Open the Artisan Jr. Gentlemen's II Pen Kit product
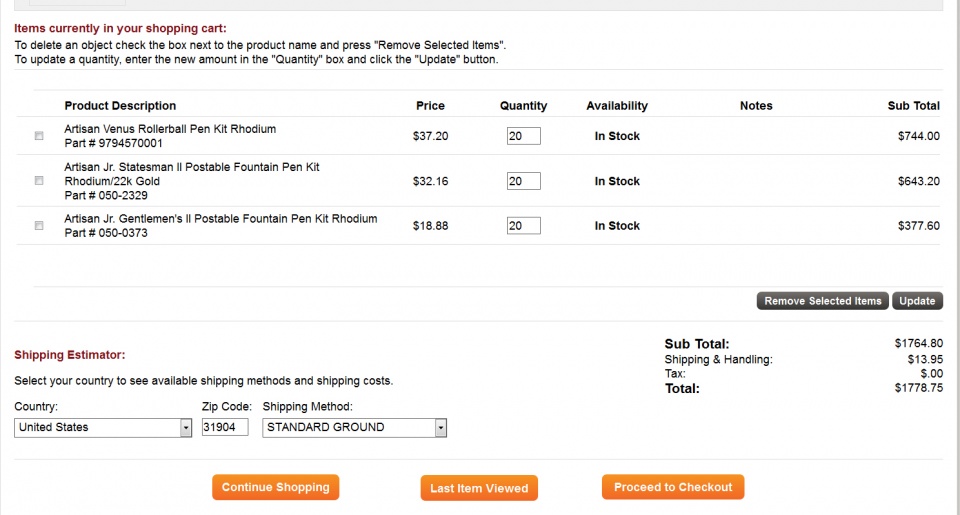Image resolution: width=960 pixels, height=515 pixels. pyautogui.click(x=220, y=219)
